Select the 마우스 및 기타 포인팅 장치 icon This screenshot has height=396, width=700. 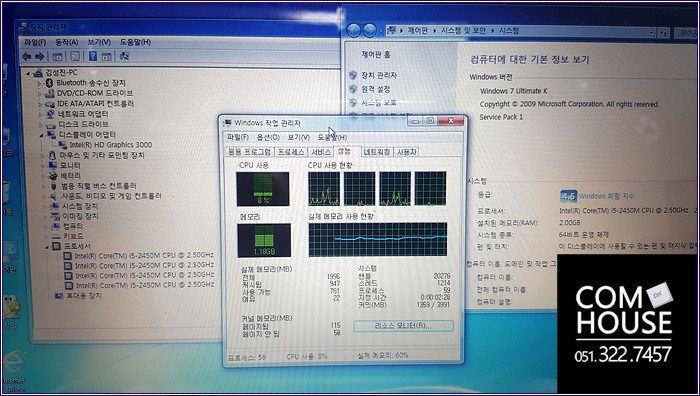click(x=52, y=155)
